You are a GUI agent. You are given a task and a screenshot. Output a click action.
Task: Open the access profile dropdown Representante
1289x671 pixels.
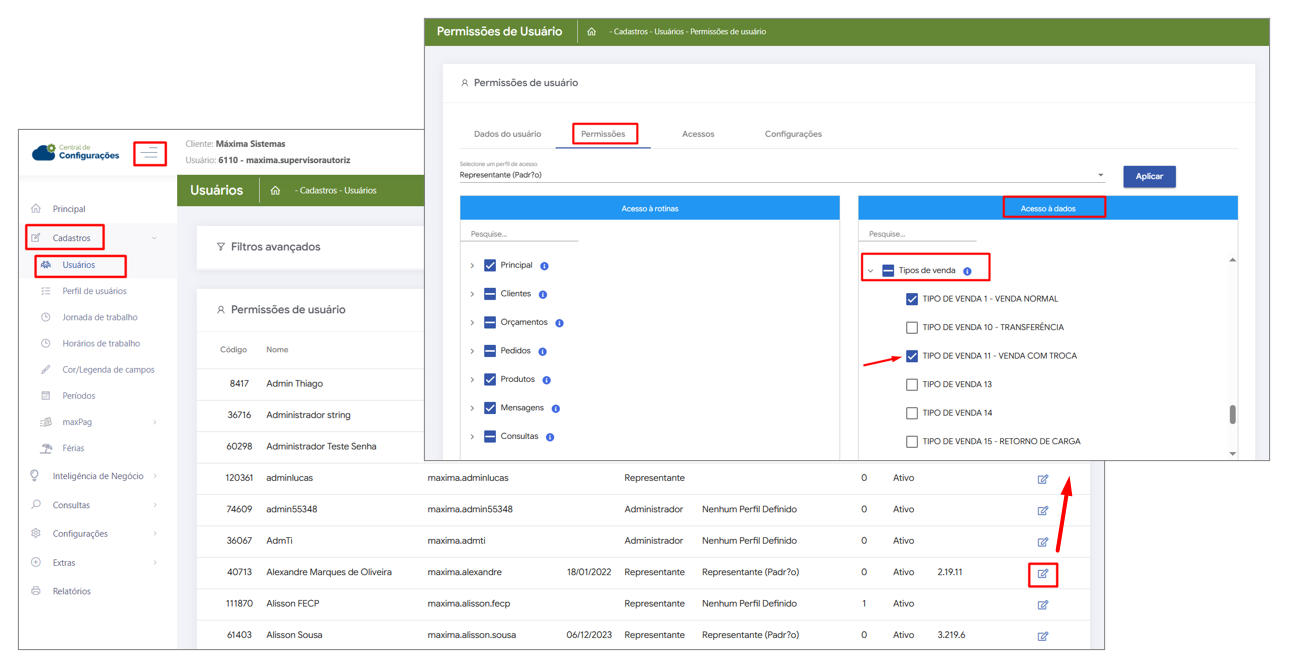tap(780, 176)
